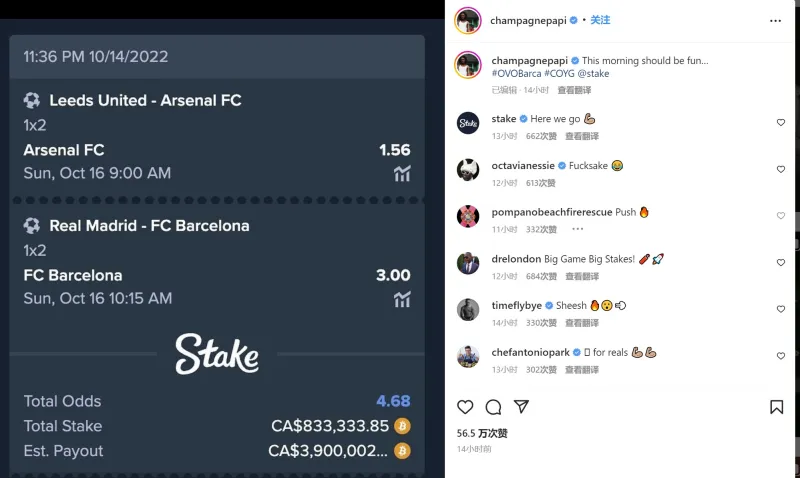Share the post with the paper plane icon
The image size is (800, 478).
click(x=521, y=407)
